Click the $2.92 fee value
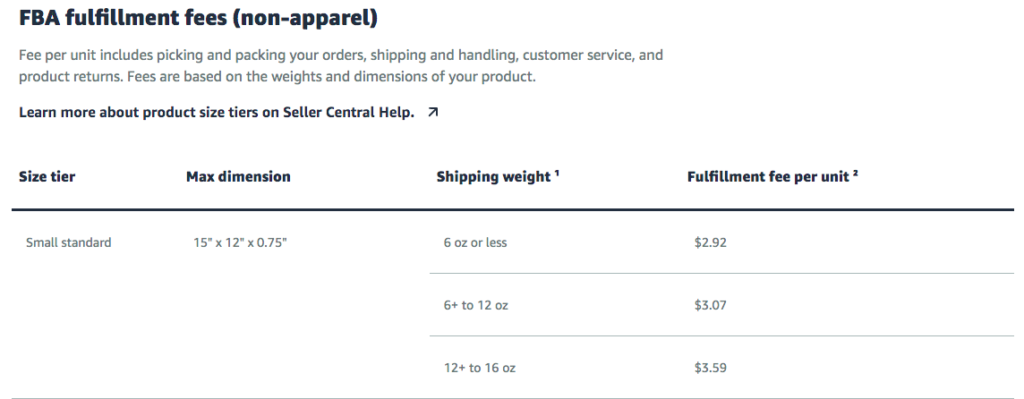This screenshot has width=1024, height=399. pos(711,242)
